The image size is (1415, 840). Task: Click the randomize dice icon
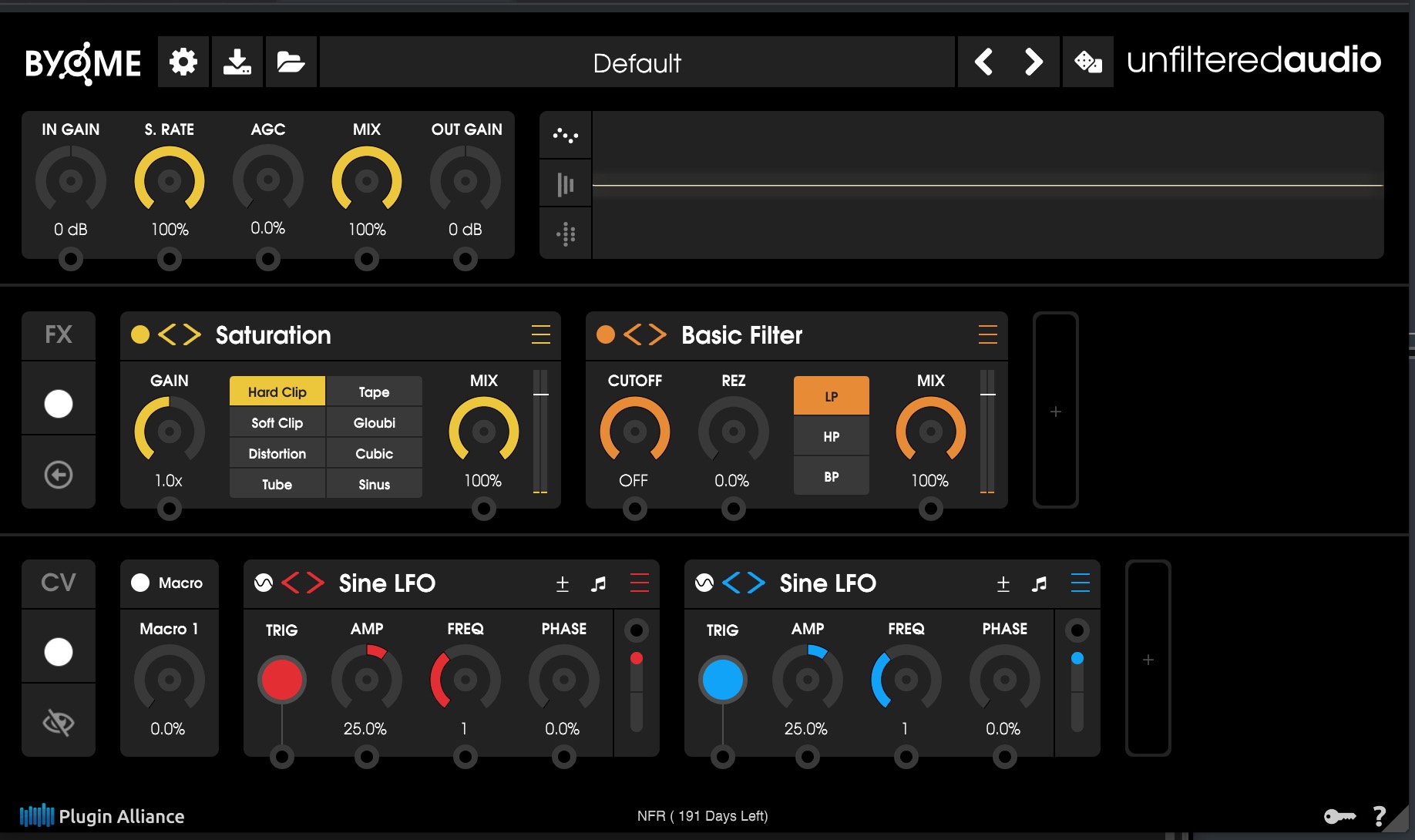(x=1087, y=62)
